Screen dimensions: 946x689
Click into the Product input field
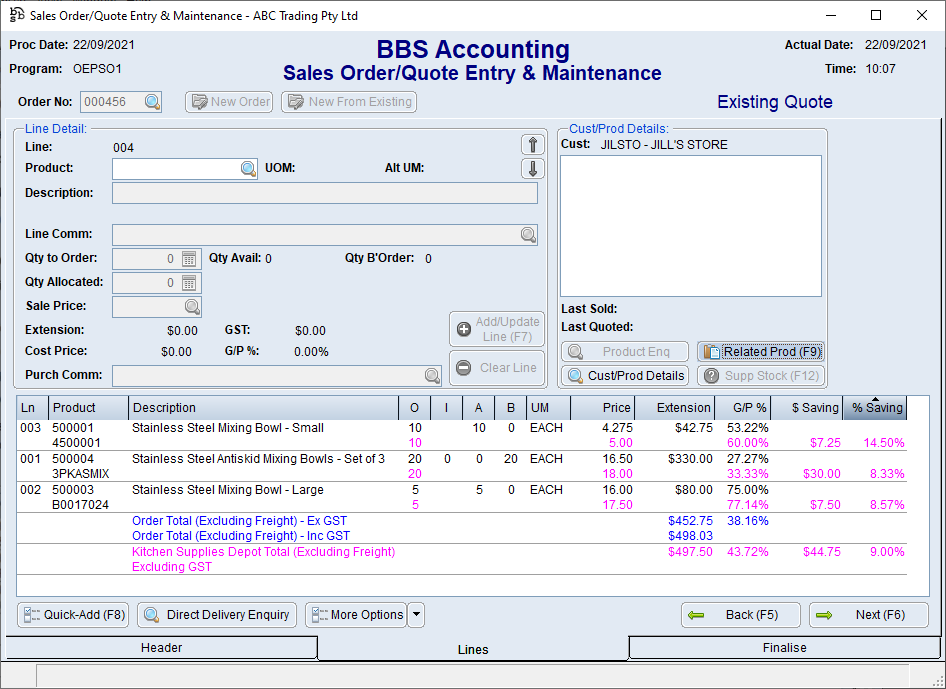[x=175, y=169]
